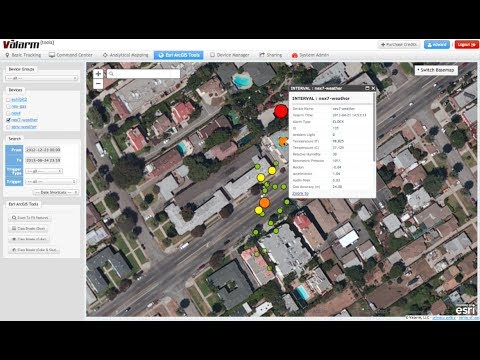Select the orange marker on the street
This screenshot has width=480, height=360.
tap(264, 203)
